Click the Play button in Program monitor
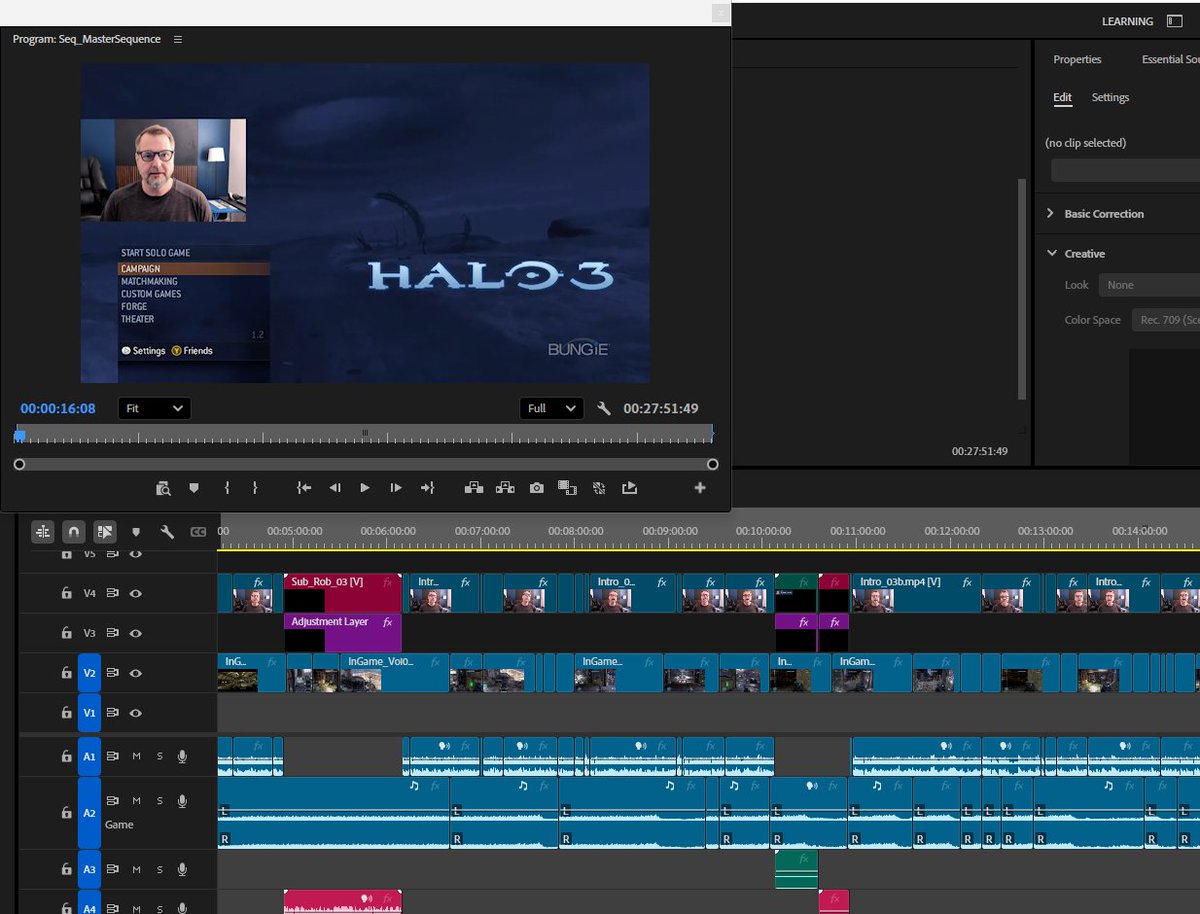Image resolution: width=1200 pixels, height=914 pixels. pos(365,488)
